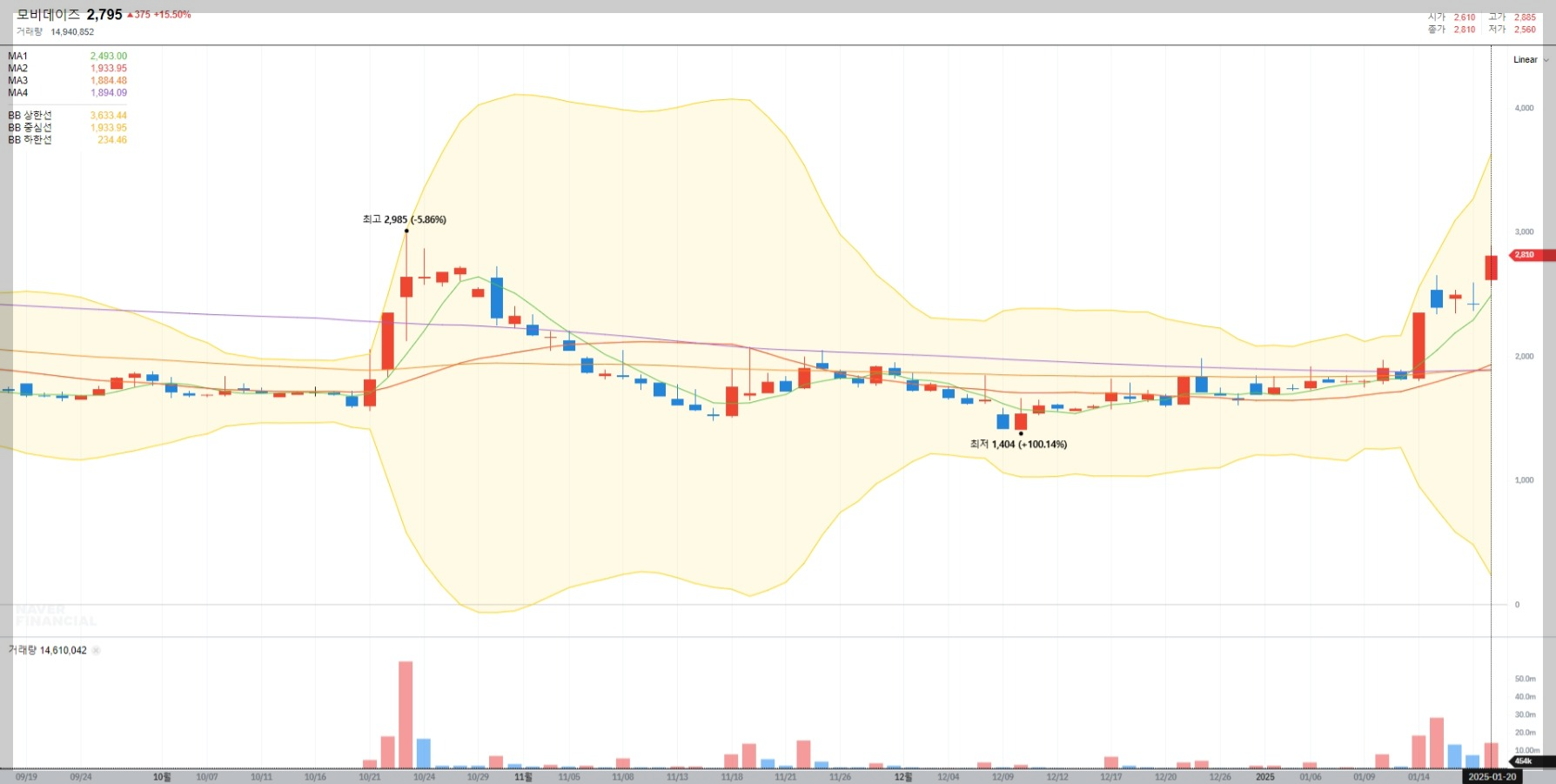Click the MA1 value 2,493.00

(x=109, y=56)
